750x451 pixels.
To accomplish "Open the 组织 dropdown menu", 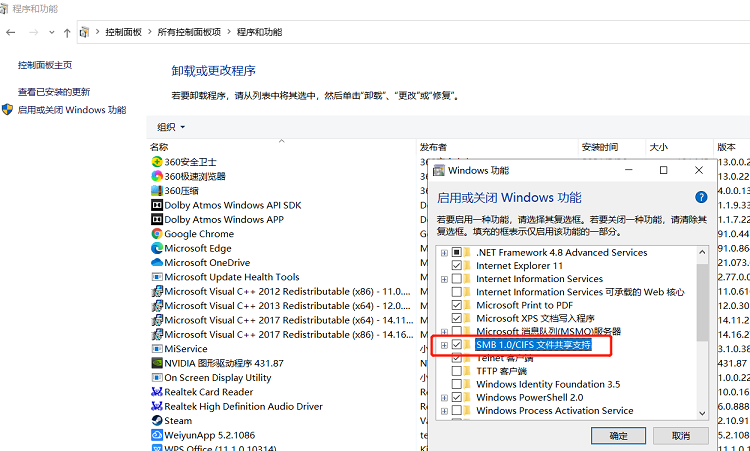I will [x=171, y=127].
